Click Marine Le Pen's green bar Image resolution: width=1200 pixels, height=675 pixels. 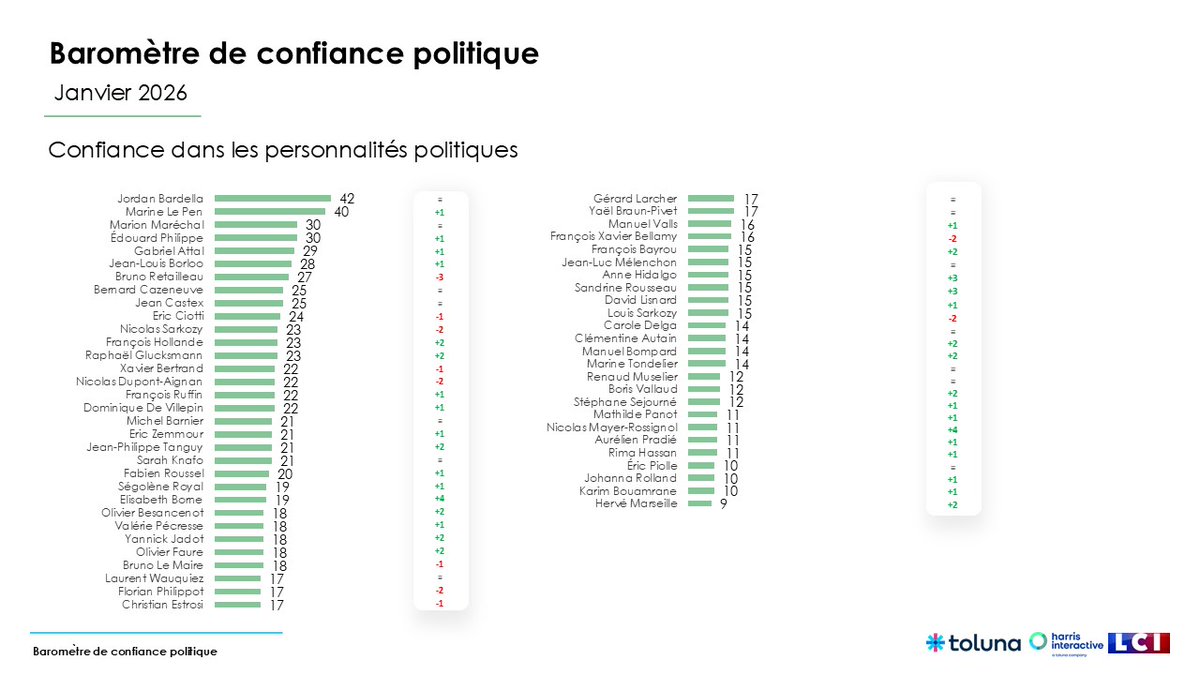click(269, 211)
